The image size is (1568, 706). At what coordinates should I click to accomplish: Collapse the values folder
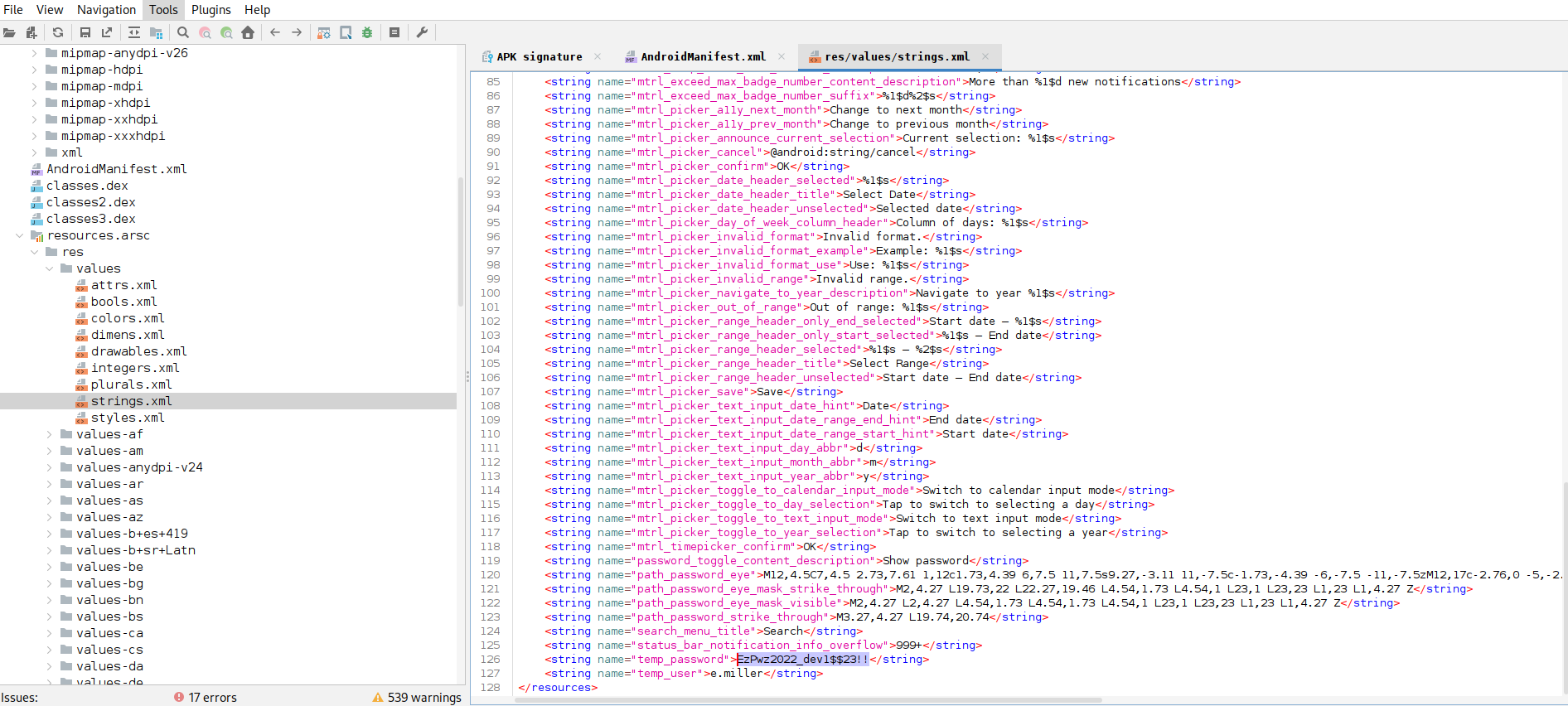click(x=49, y=268)
